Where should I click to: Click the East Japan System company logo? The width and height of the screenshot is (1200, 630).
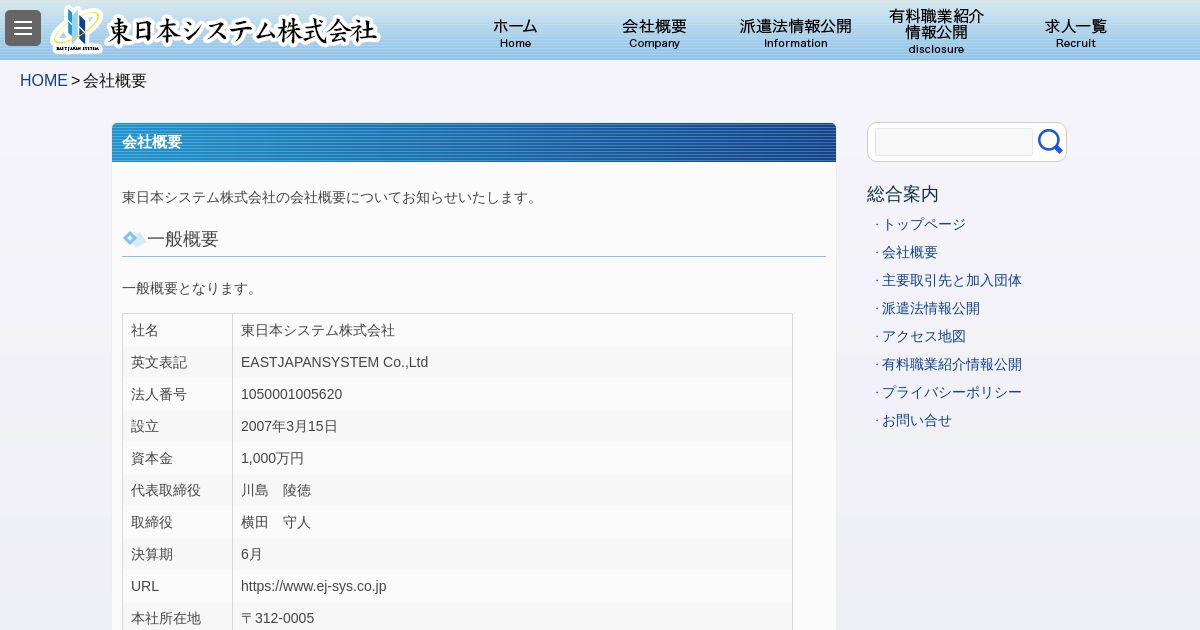tap(216, 30)
